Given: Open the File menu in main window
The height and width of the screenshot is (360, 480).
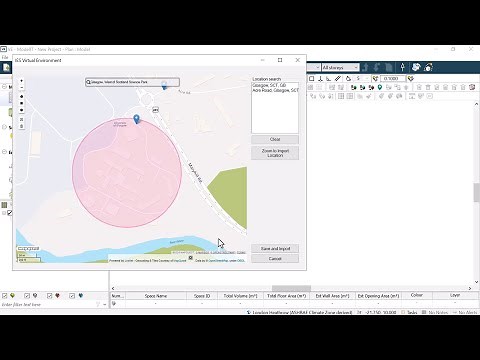Looking at the screenshot, I should 5,57.
